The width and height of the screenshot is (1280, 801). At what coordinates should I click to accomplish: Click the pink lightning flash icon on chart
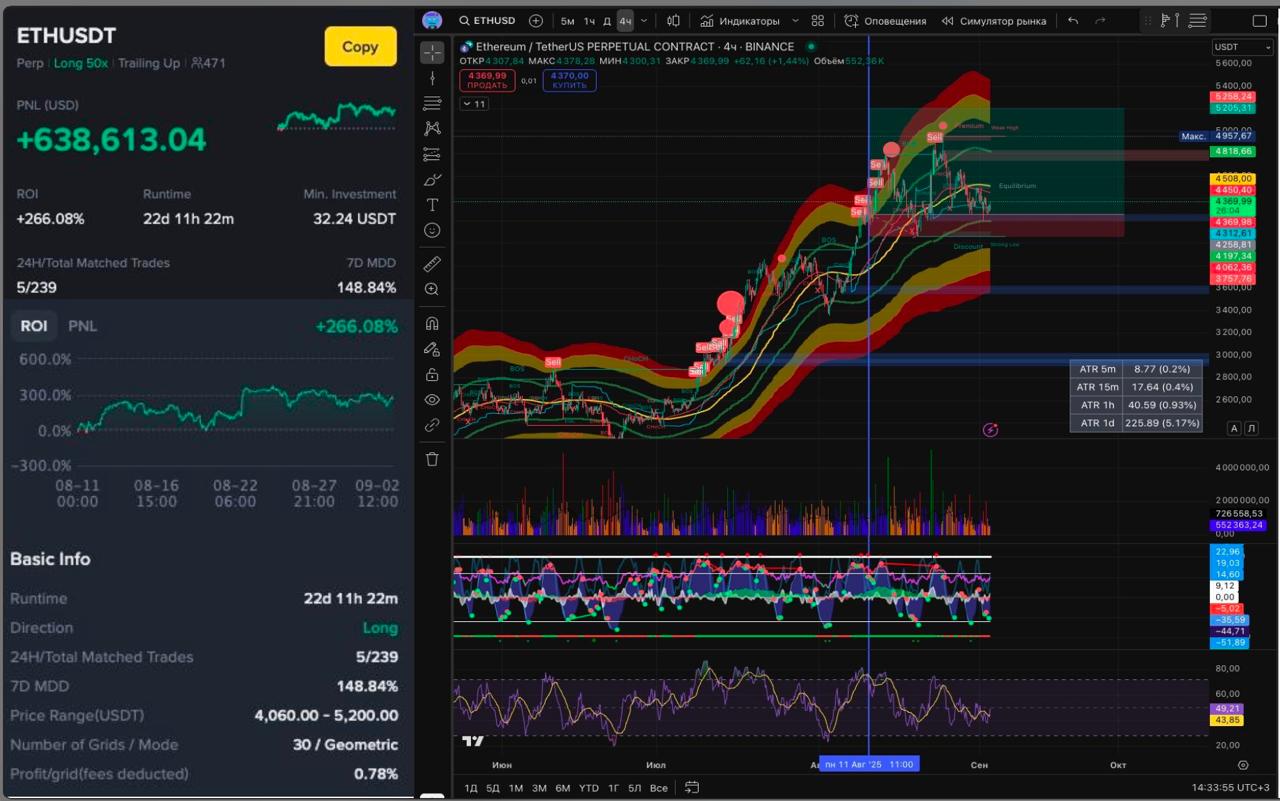tap(990, 430)
